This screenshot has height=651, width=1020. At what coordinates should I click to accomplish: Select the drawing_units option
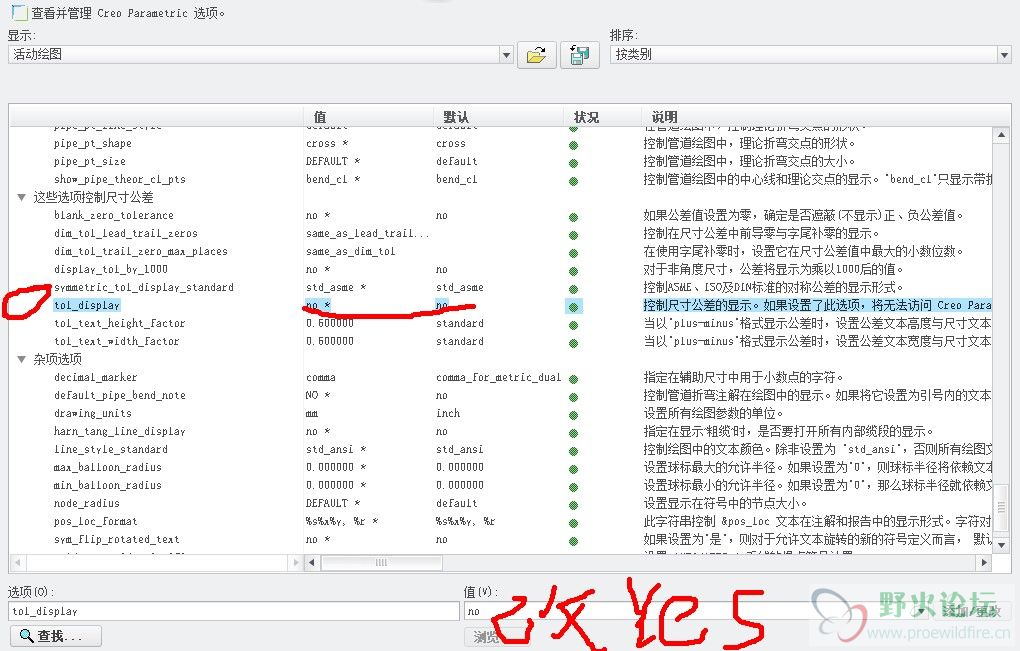(92, 413)
